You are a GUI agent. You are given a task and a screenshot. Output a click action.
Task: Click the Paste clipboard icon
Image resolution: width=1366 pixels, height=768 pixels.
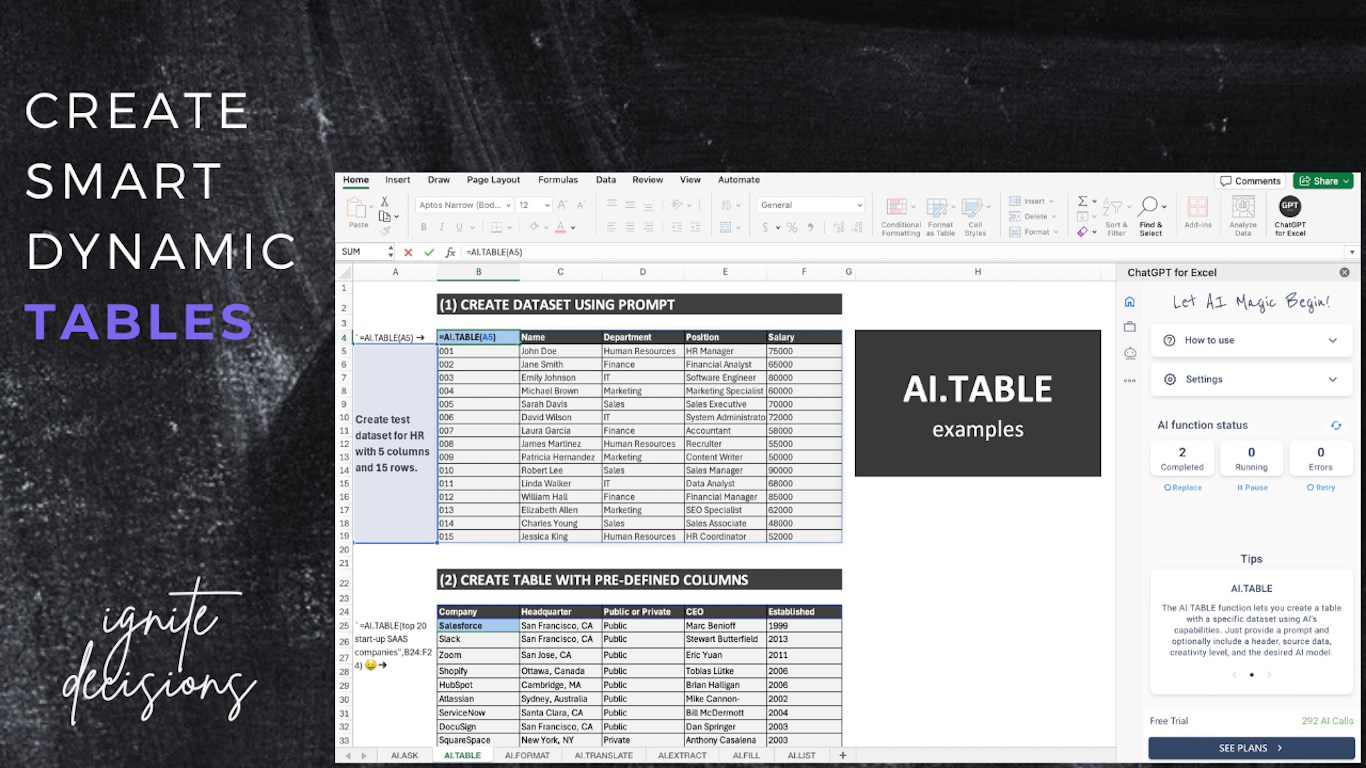pos(357,208)
